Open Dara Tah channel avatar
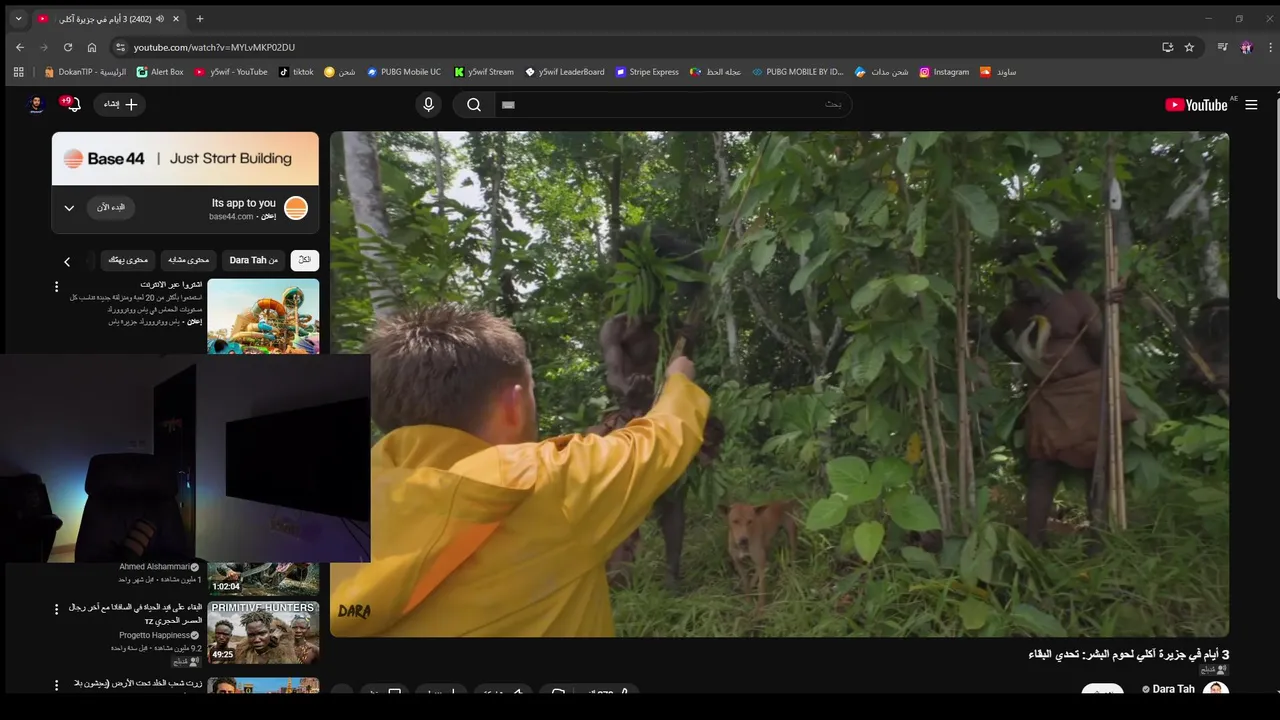The image size is (1280, 720). coord(1215,690)
